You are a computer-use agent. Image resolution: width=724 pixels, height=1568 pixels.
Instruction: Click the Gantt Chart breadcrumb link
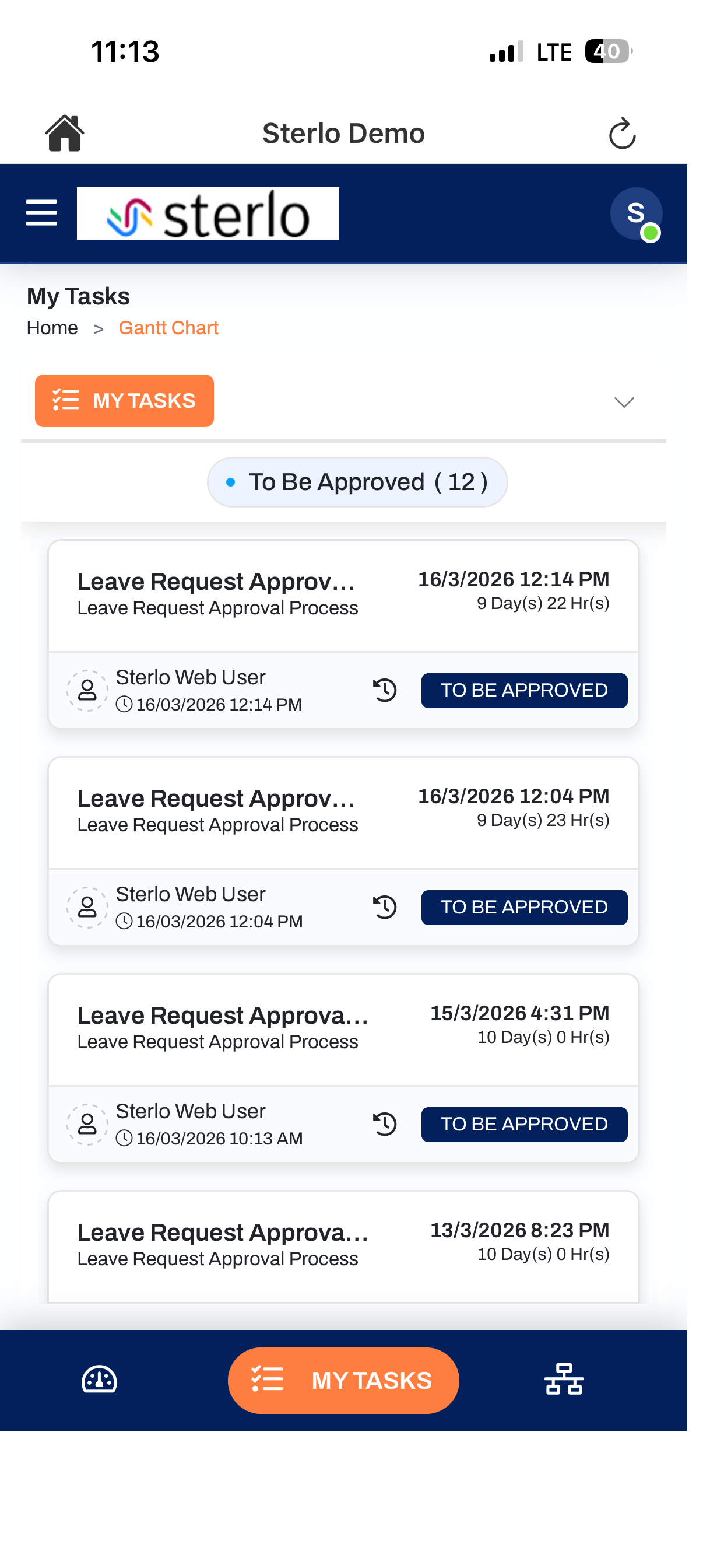pyautogui.click(x=168, y=328)
